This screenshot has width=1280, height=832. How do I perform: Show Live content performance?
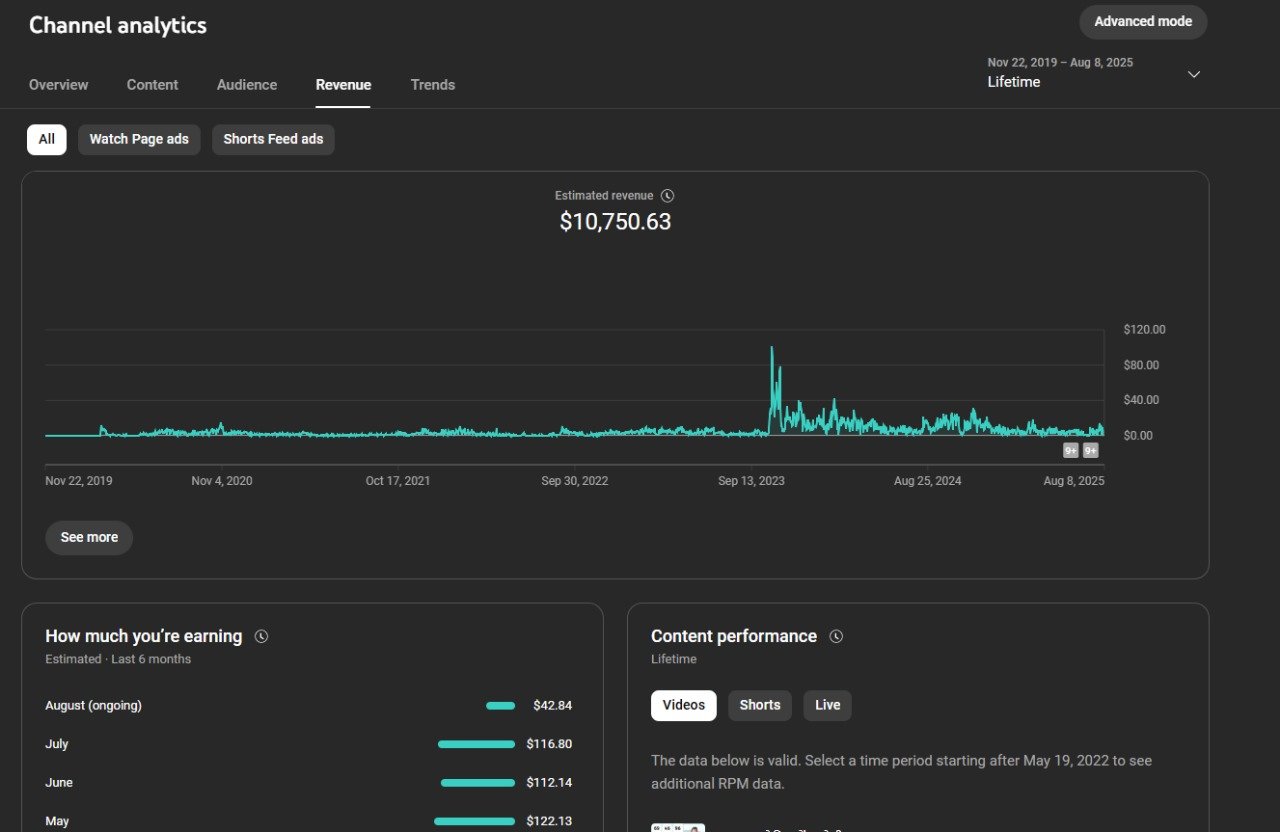pyautogui.click(x=827, y=705)
